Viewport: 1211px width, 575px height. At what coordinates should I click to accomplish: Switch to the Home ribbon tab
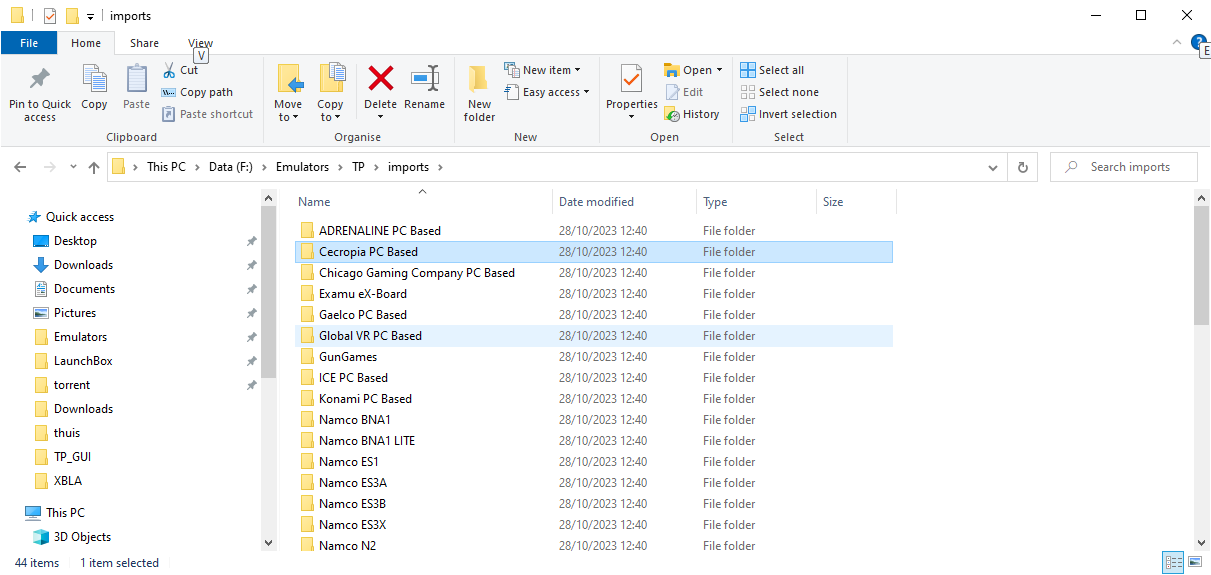[x=86, y=43]
